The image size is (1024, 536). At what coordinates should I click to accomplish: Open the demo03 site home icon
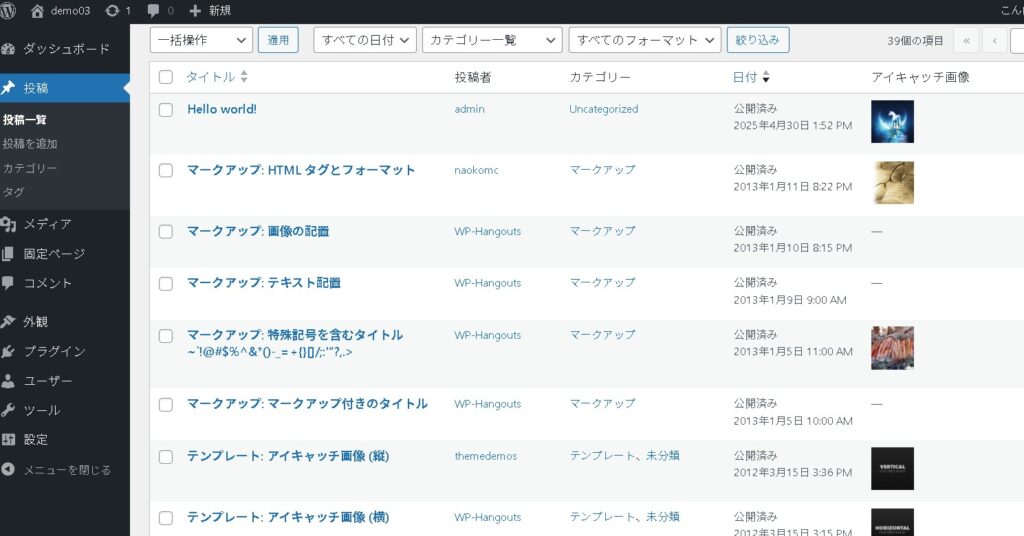pyautogui.click(x=38, y=10)
